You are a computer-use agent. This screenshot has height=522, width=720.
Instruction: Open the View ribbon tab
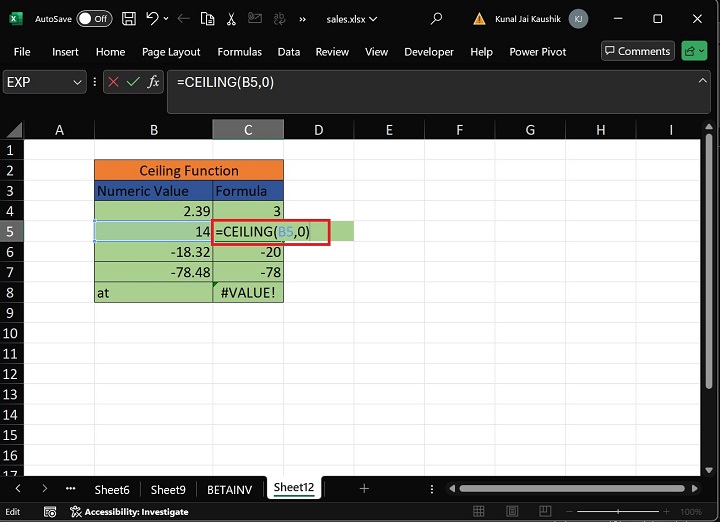377,52
